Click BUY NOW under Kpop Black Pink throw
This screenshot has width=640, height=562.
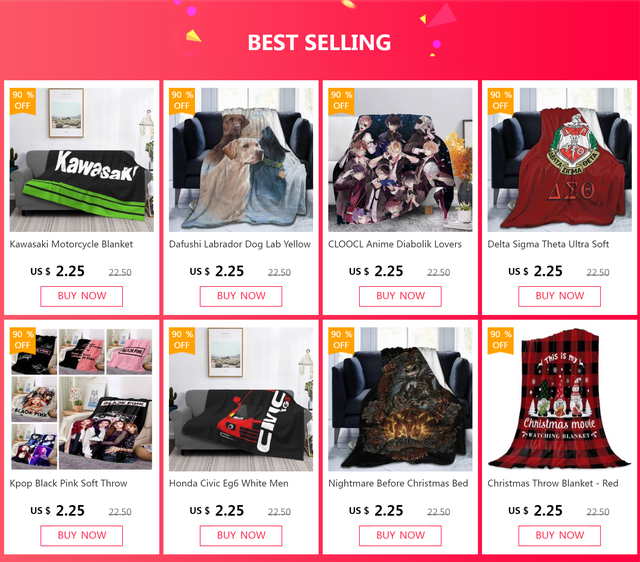[82, 535]
